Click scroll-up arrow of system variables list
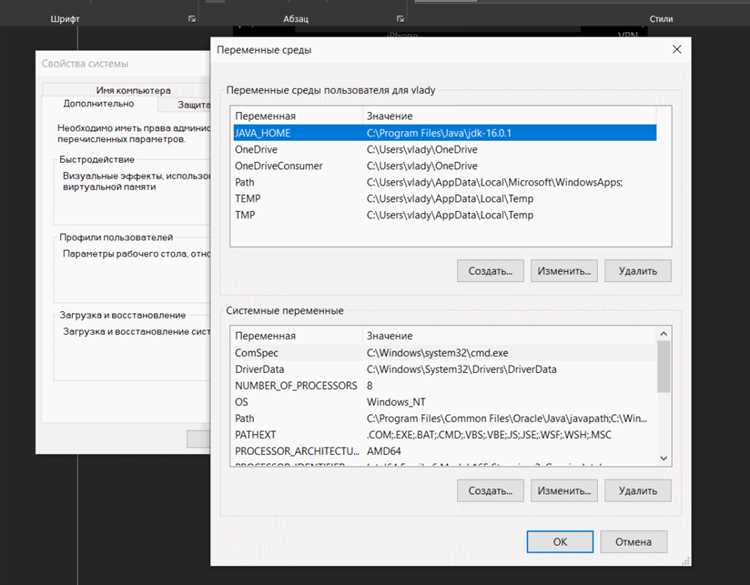 pos(664,334)
